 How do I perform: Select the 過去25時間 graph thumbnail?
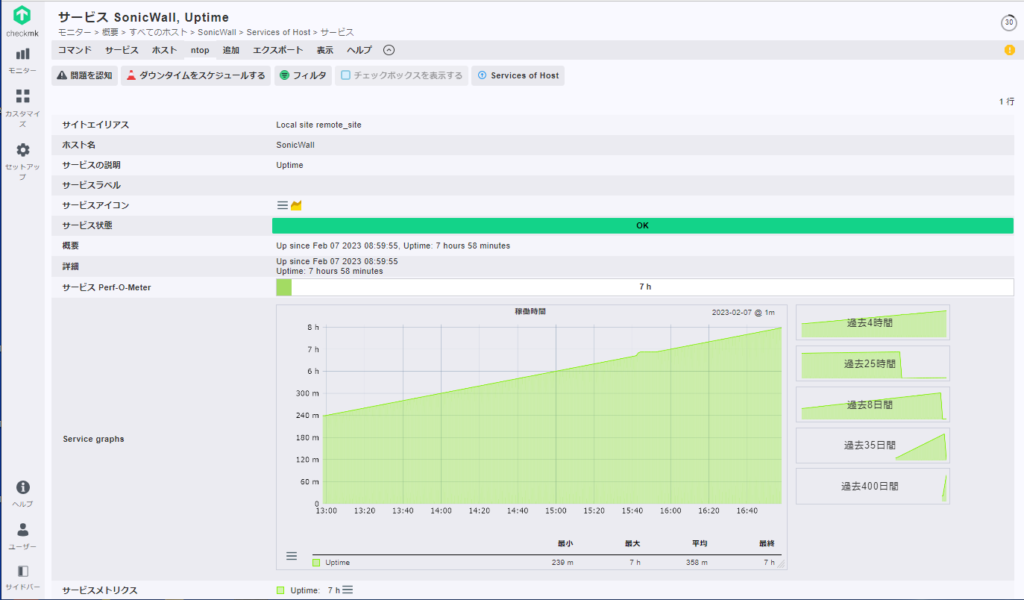pos(872,364)
